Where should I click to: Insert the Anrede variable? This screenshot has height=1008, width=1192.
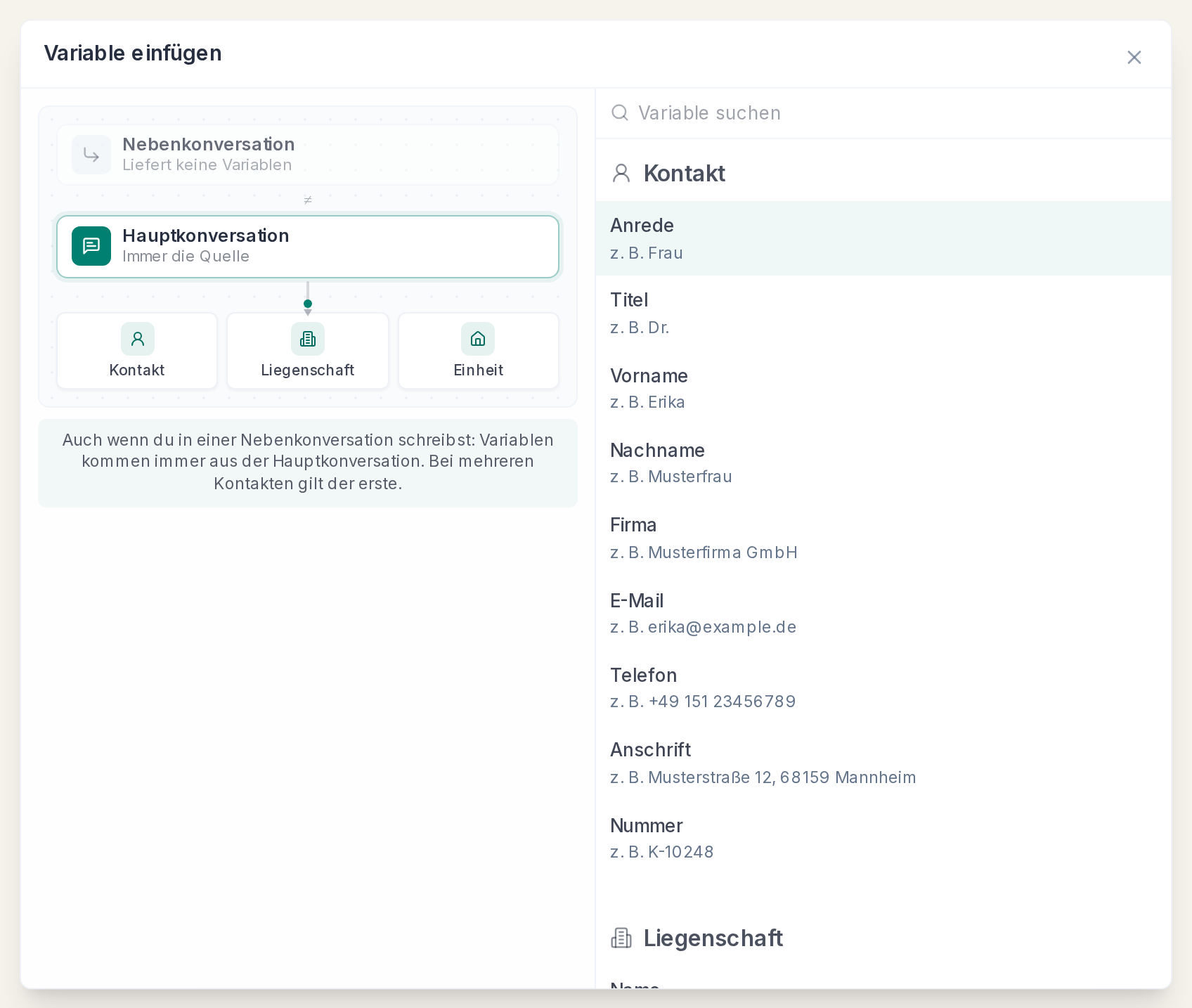click(883, 238)
